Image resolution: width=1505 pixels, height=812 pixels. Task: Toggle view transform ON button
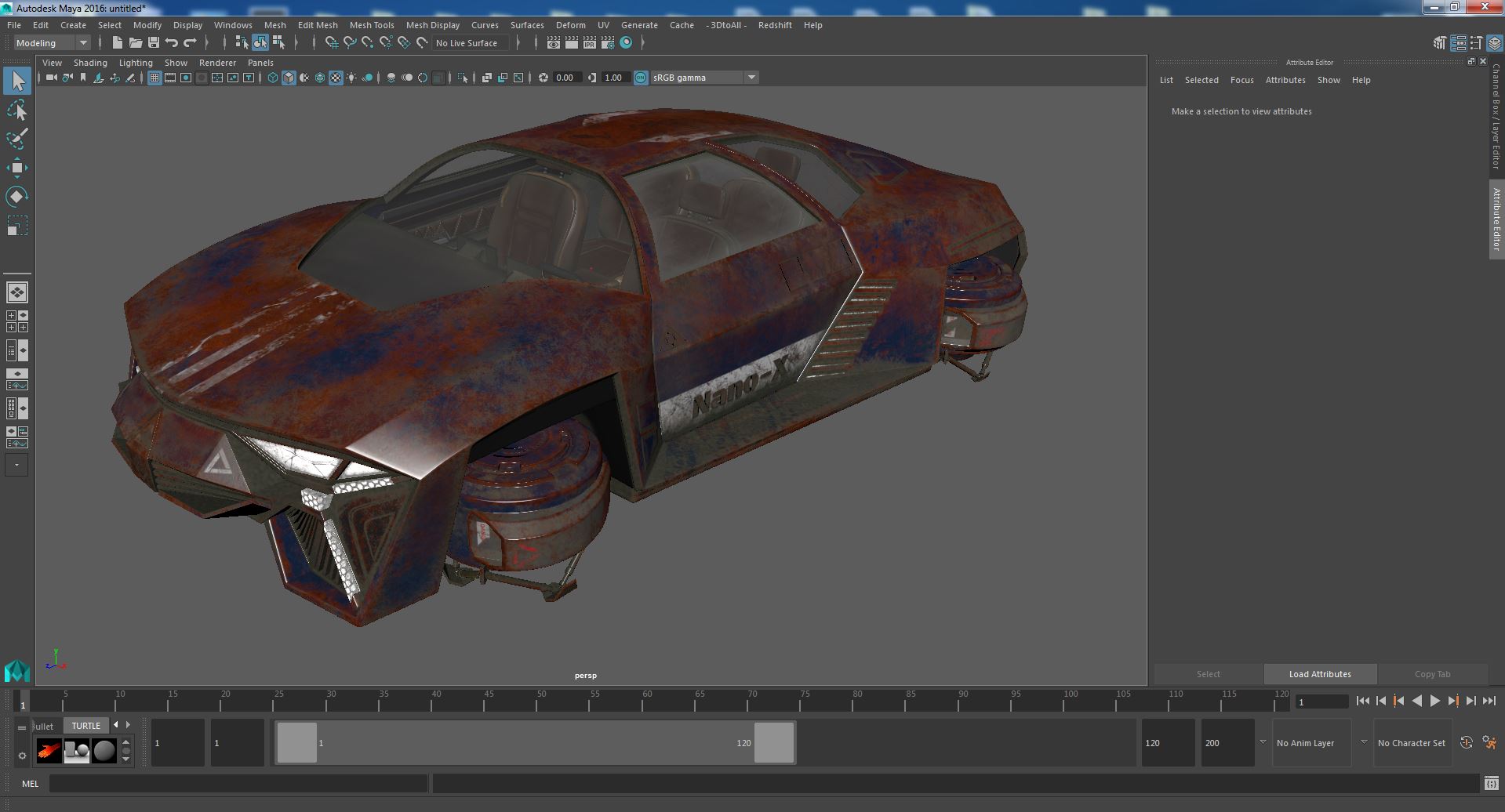pos(641,78)
